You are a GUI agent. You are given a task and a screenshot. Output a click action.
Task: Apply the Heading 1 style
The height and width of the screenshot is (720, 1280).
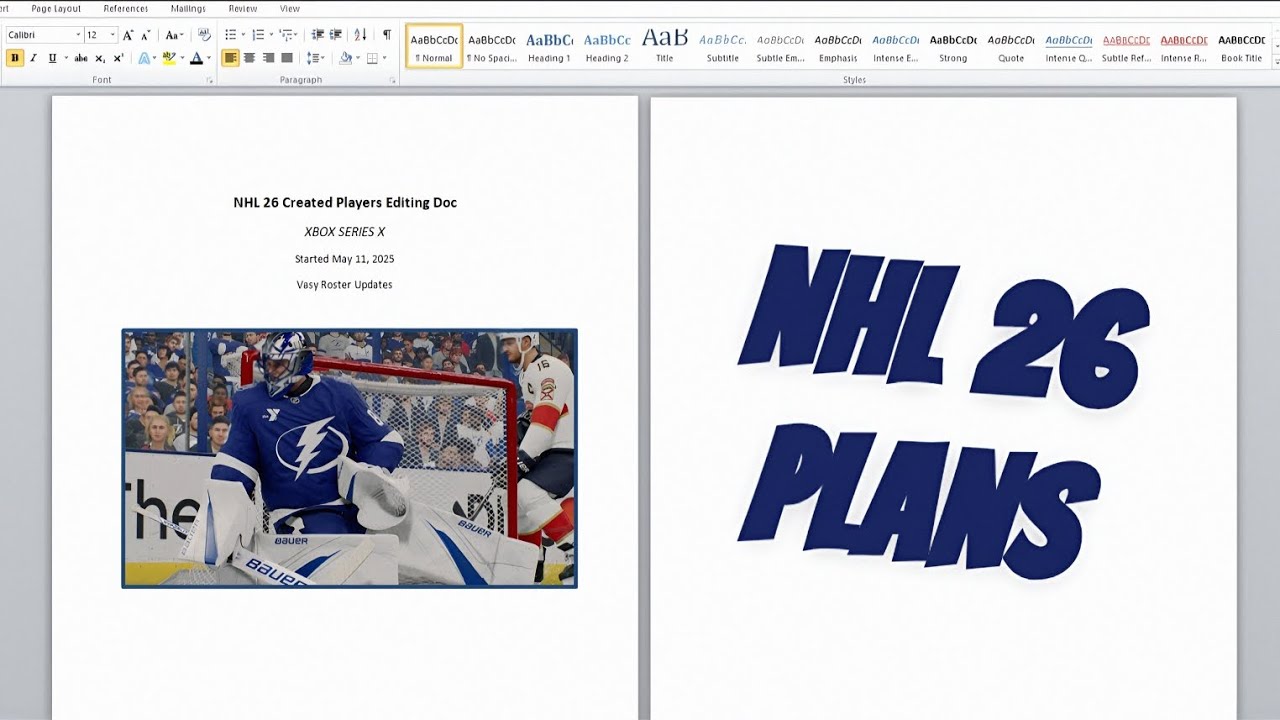point(549,47)
